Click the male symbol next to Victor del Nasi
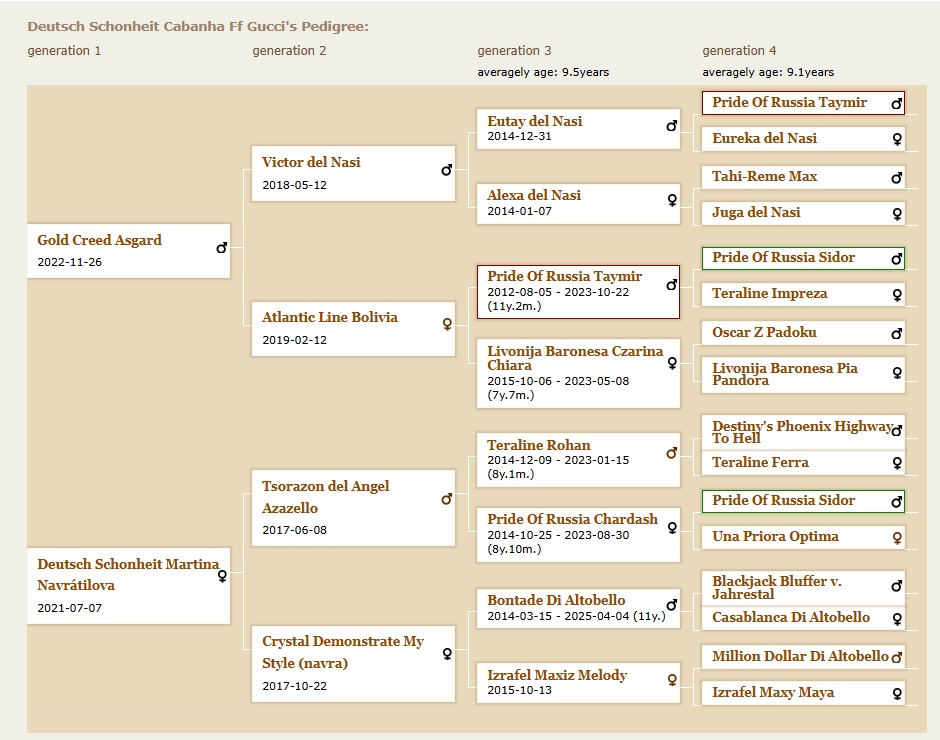940x740 pixels. point(446,170)
